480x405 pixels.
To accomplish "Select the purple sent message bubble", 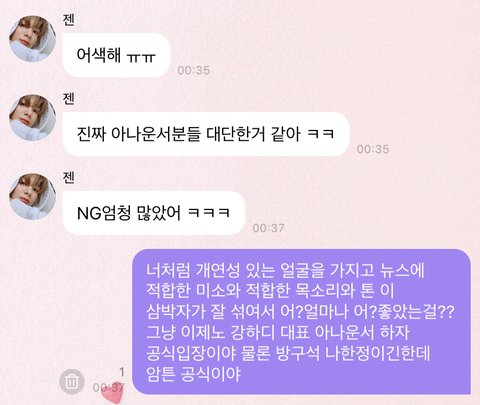I will [301, 322].
